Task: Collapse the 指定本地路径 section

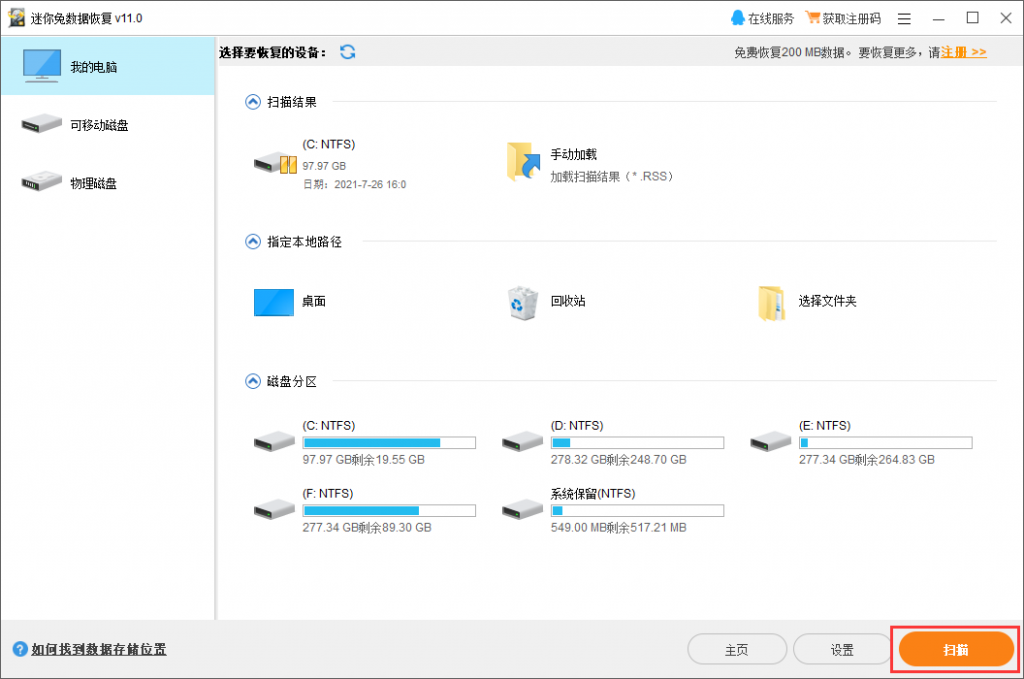Action: tap(253, 242)
